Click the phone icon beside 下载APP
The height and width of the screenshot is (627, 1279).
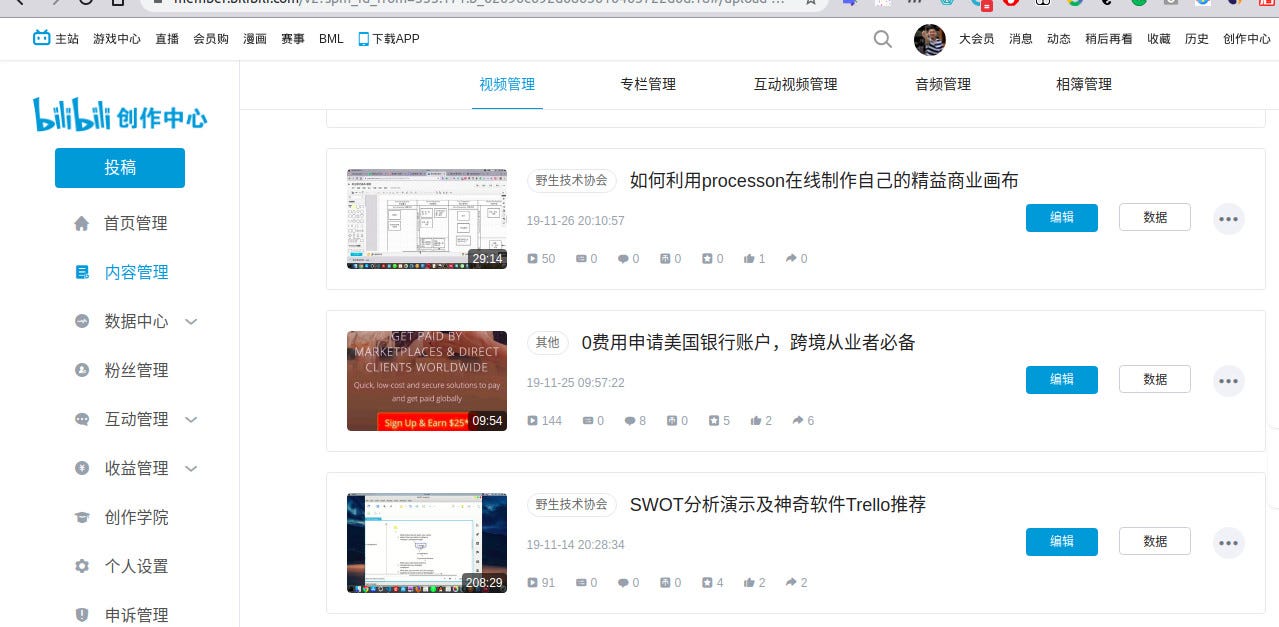[364, 39]
